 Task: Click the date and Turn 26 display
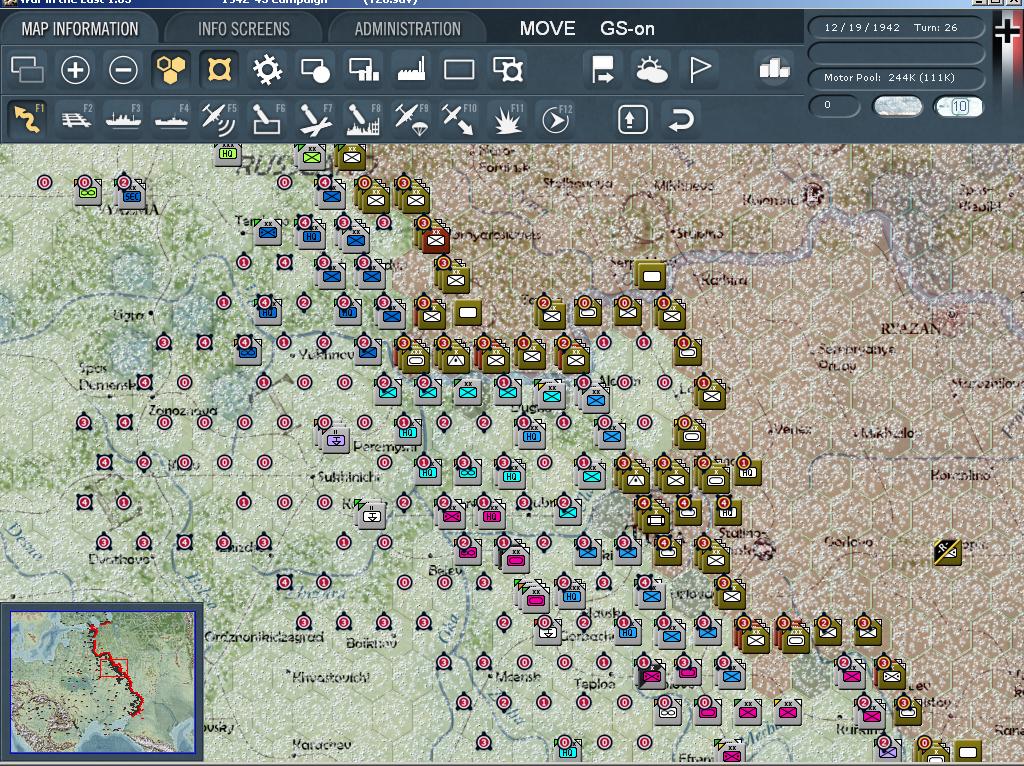click(896, 27)
